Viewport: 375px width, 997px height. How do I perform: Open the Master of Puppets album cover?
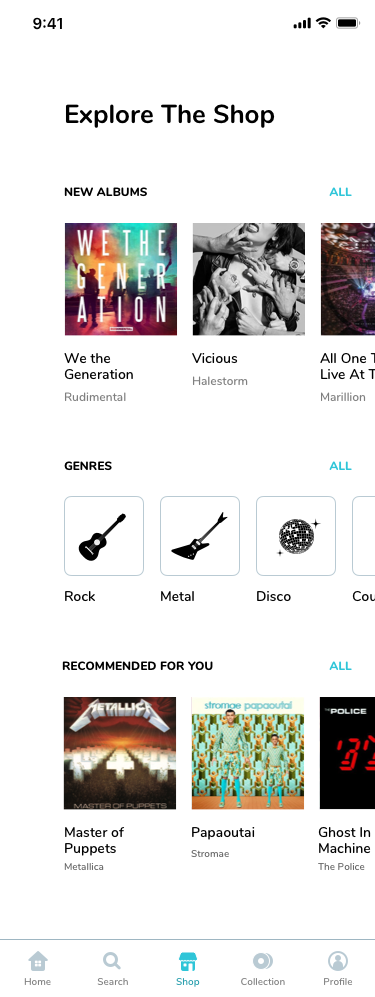point(120,753)
